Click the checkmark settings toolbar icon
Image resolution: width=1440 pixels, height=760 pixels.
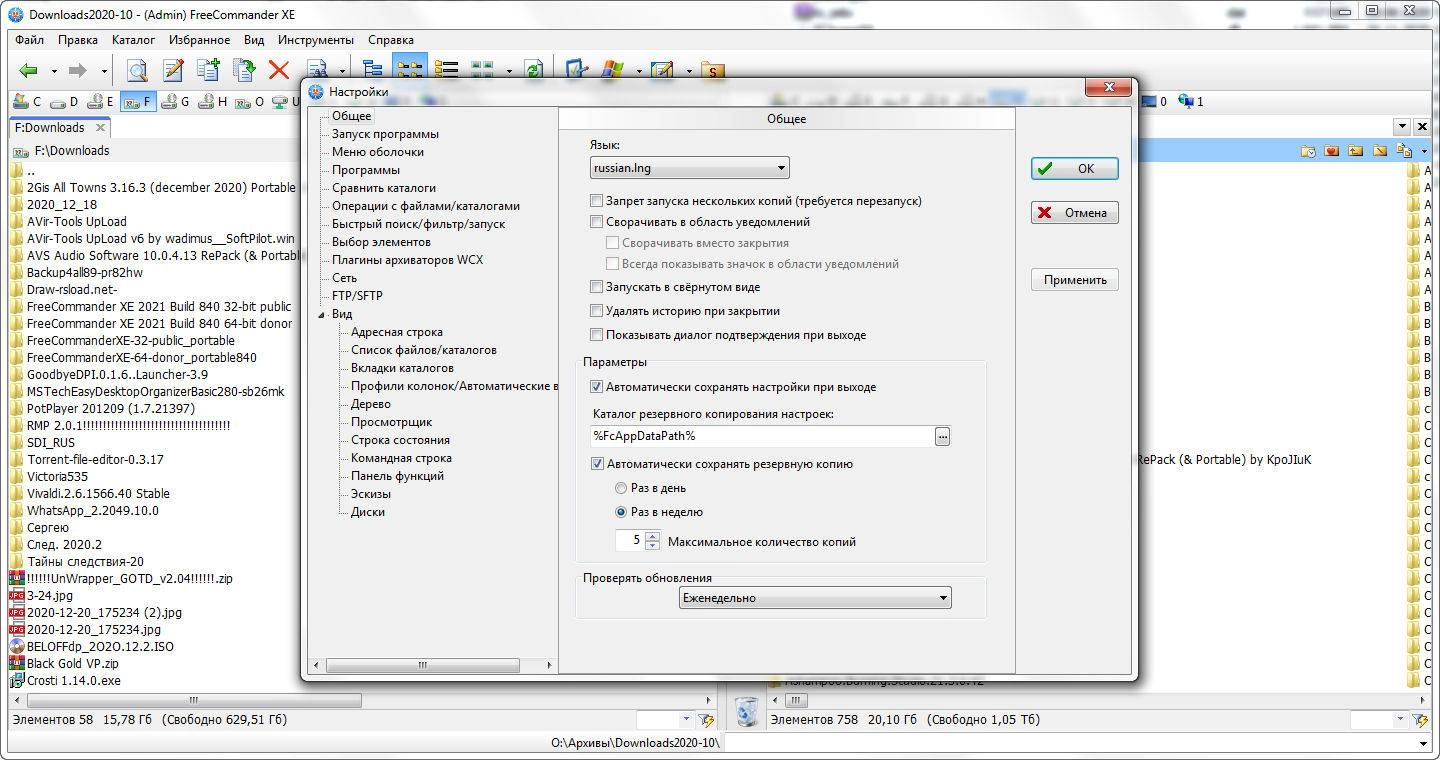[x=577, y=70]
